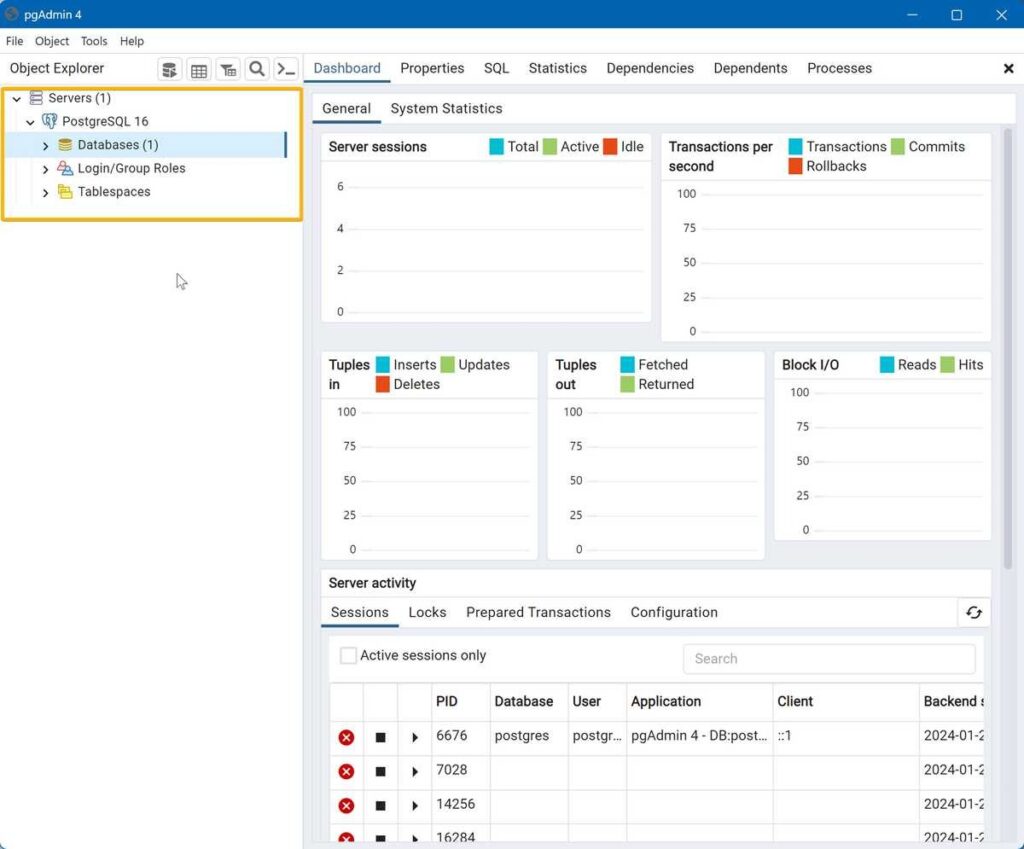Image resolution: width=1024 pixels, height=849 pixels.
Task: Click the Rollbacks legend color swatch
Action: 795,167
